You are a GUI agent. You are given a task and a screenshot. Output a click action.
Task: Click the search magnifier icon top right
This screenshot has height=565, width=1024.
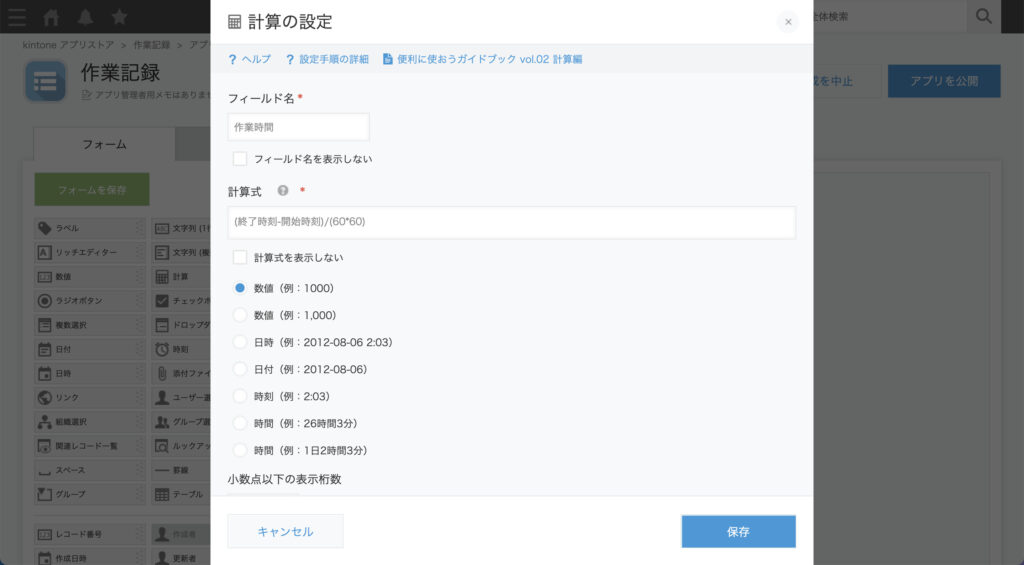click(984, 16)
